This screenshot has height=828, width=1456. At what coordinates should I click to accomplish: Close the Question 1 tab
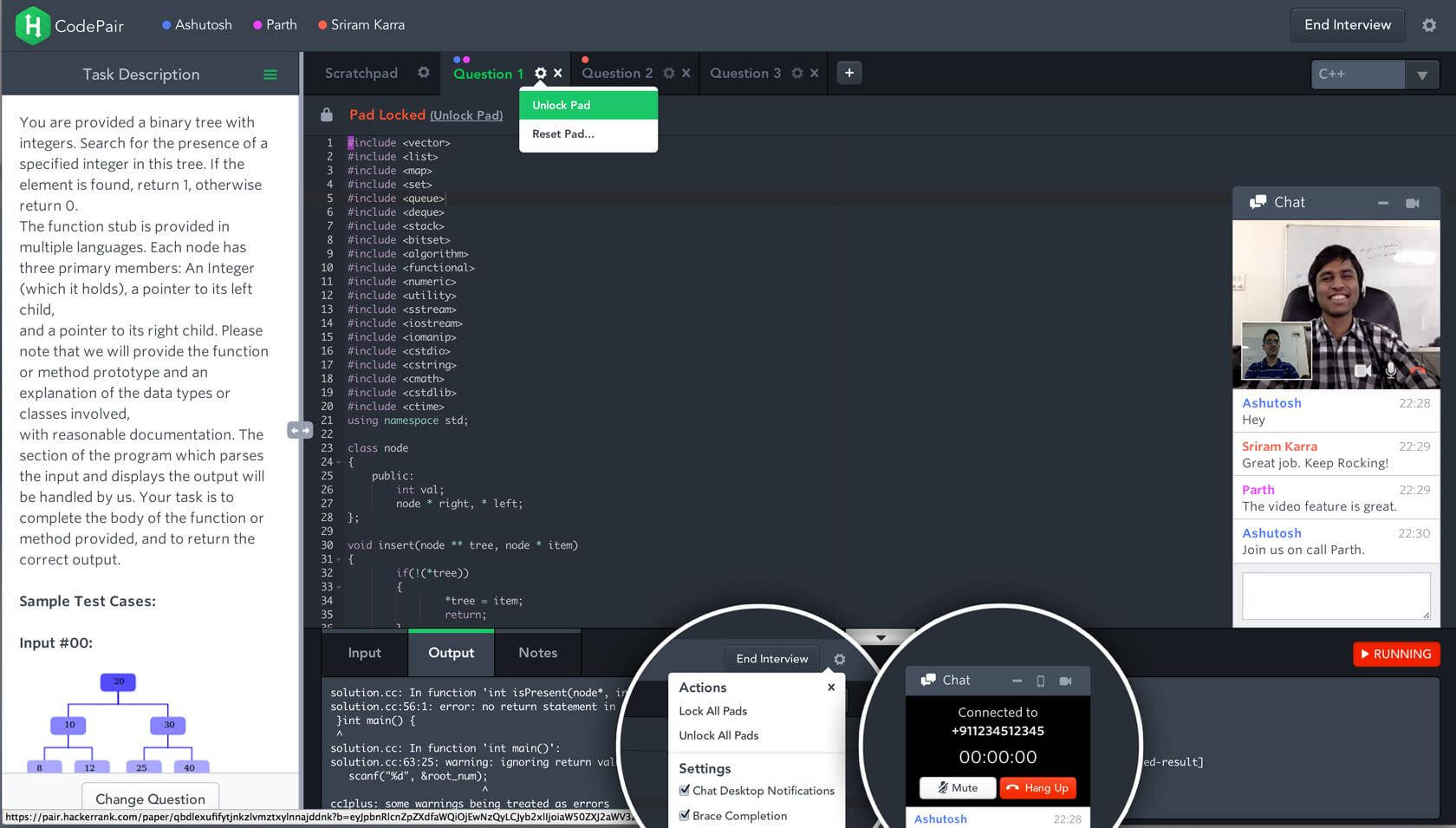pyautogui.click(x=558, y=74)
